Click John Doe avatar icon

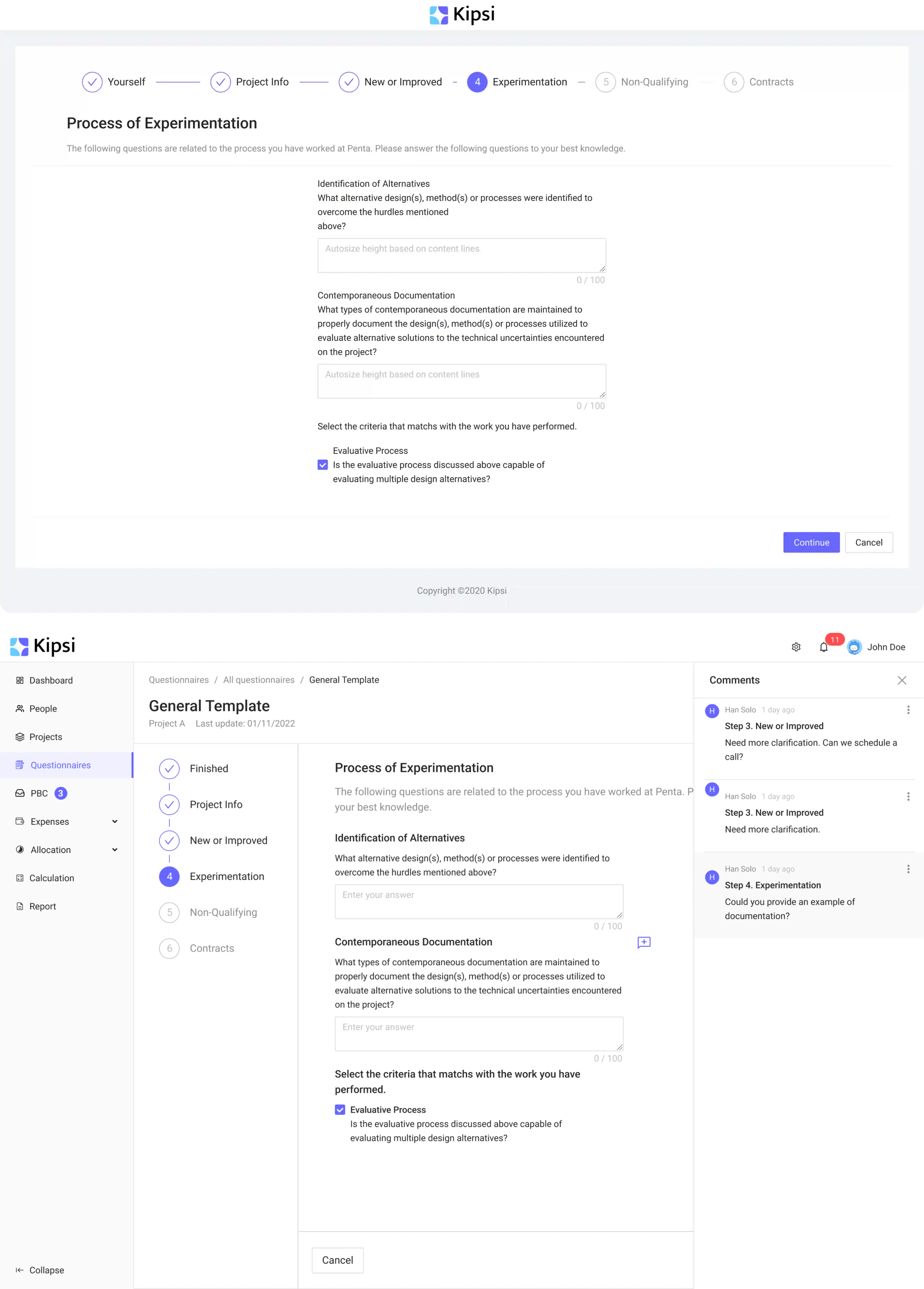(854, 647)
